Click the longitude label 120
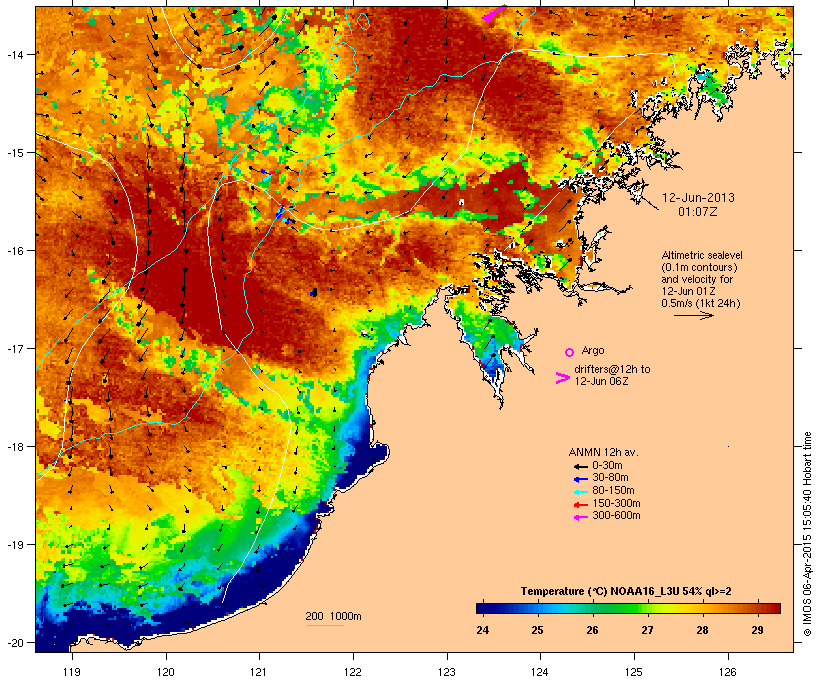Image resolution: width=820 pixels, height=680 pixels. click(x=166, y=672)
